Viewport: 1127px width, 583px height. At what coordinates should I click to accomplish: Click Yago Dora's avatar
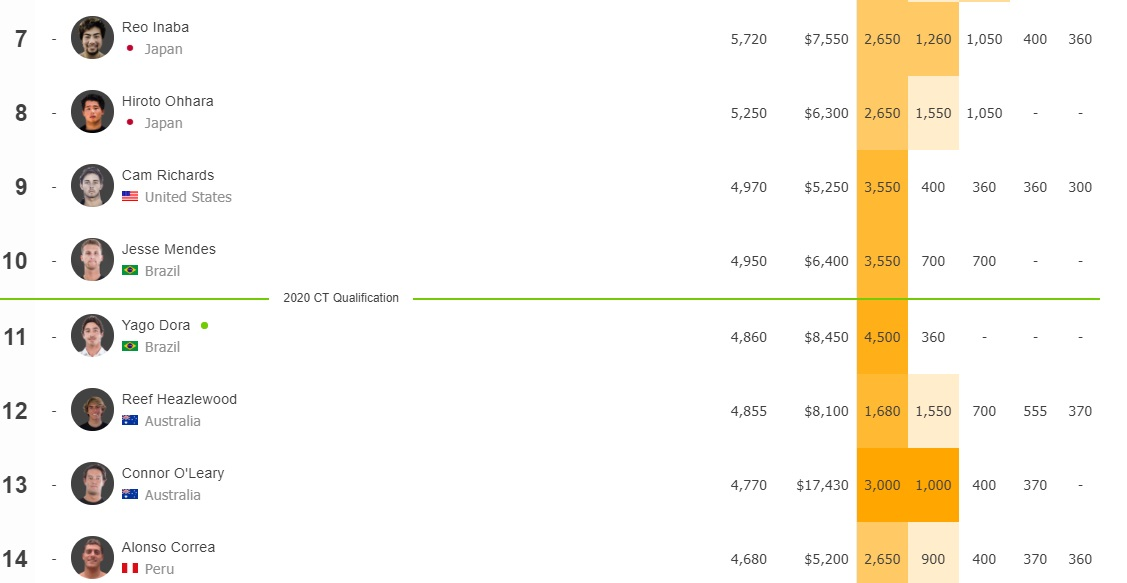[92, 336]
